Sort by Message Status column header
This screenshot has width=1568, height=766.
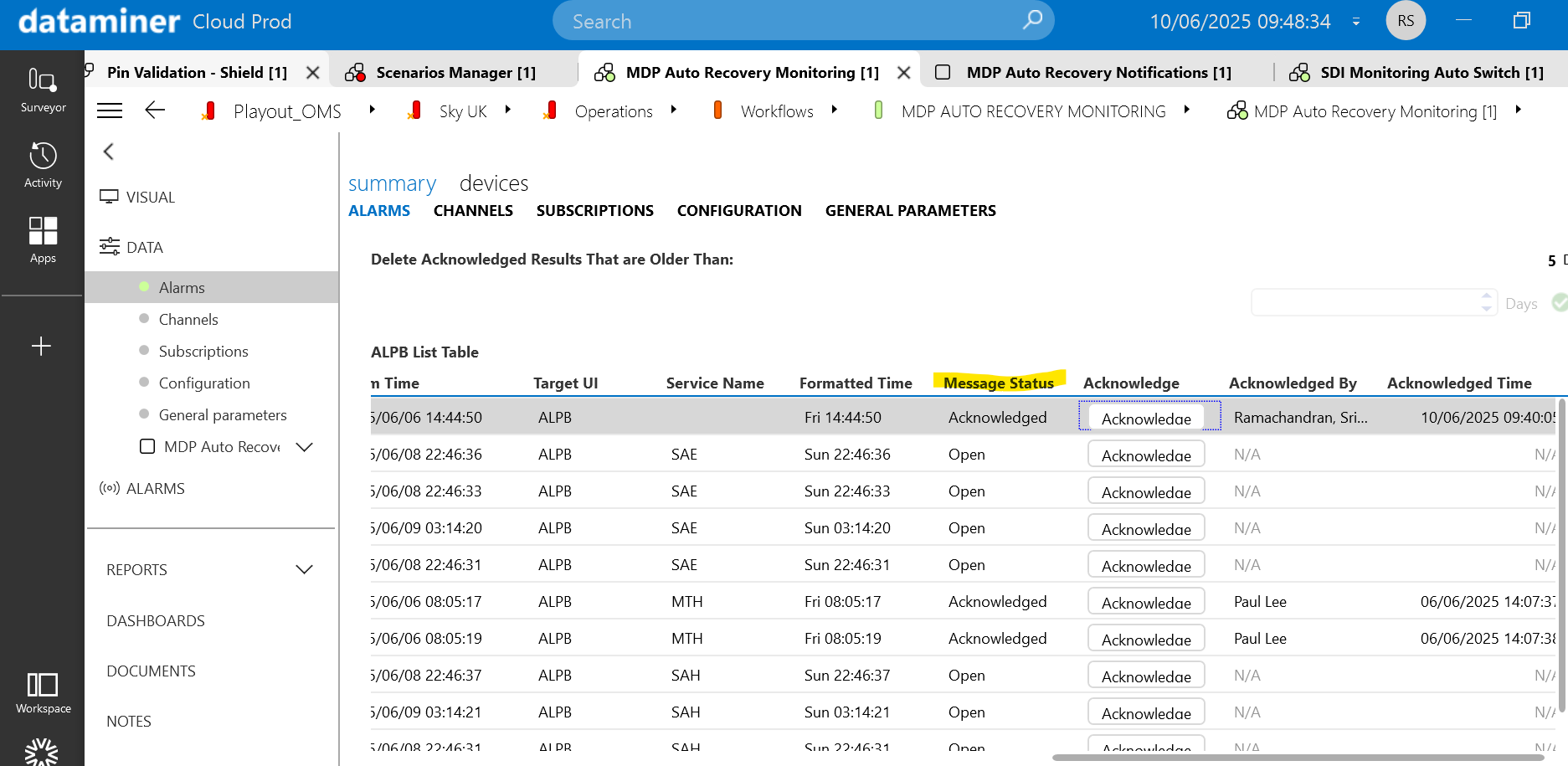[999, 383]
